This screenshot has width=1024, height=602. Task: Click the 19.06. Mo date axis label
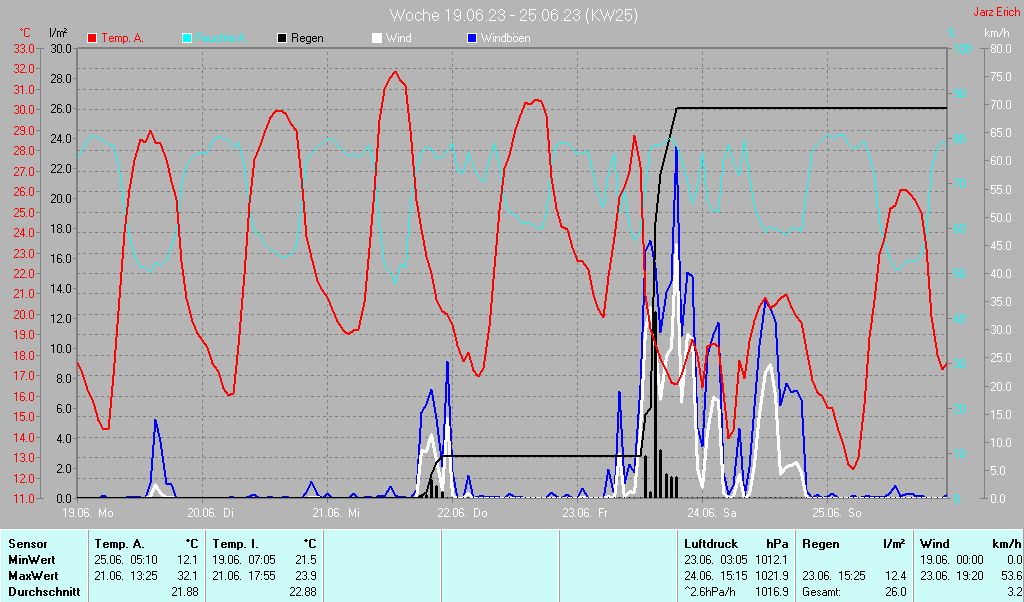(x=88, y=513)
